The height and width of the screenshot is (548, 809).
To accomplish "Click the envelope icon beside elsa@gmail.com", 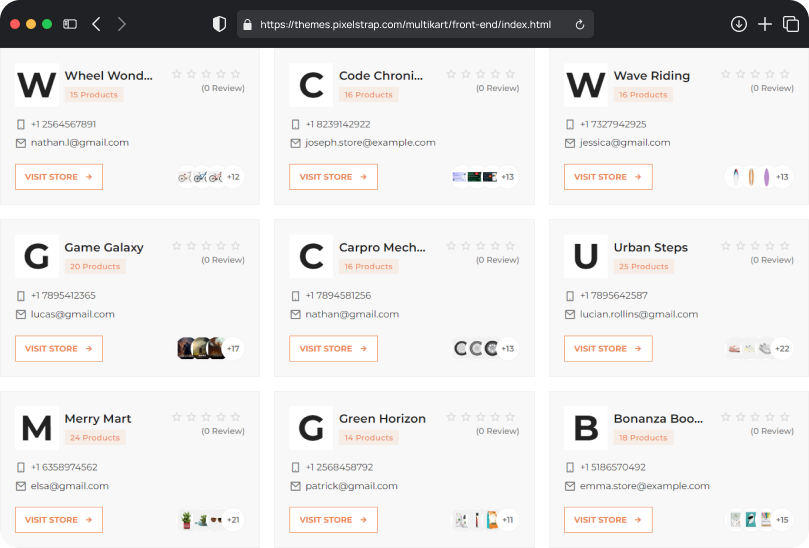I will pyautogui.click(x=21, y=486).
